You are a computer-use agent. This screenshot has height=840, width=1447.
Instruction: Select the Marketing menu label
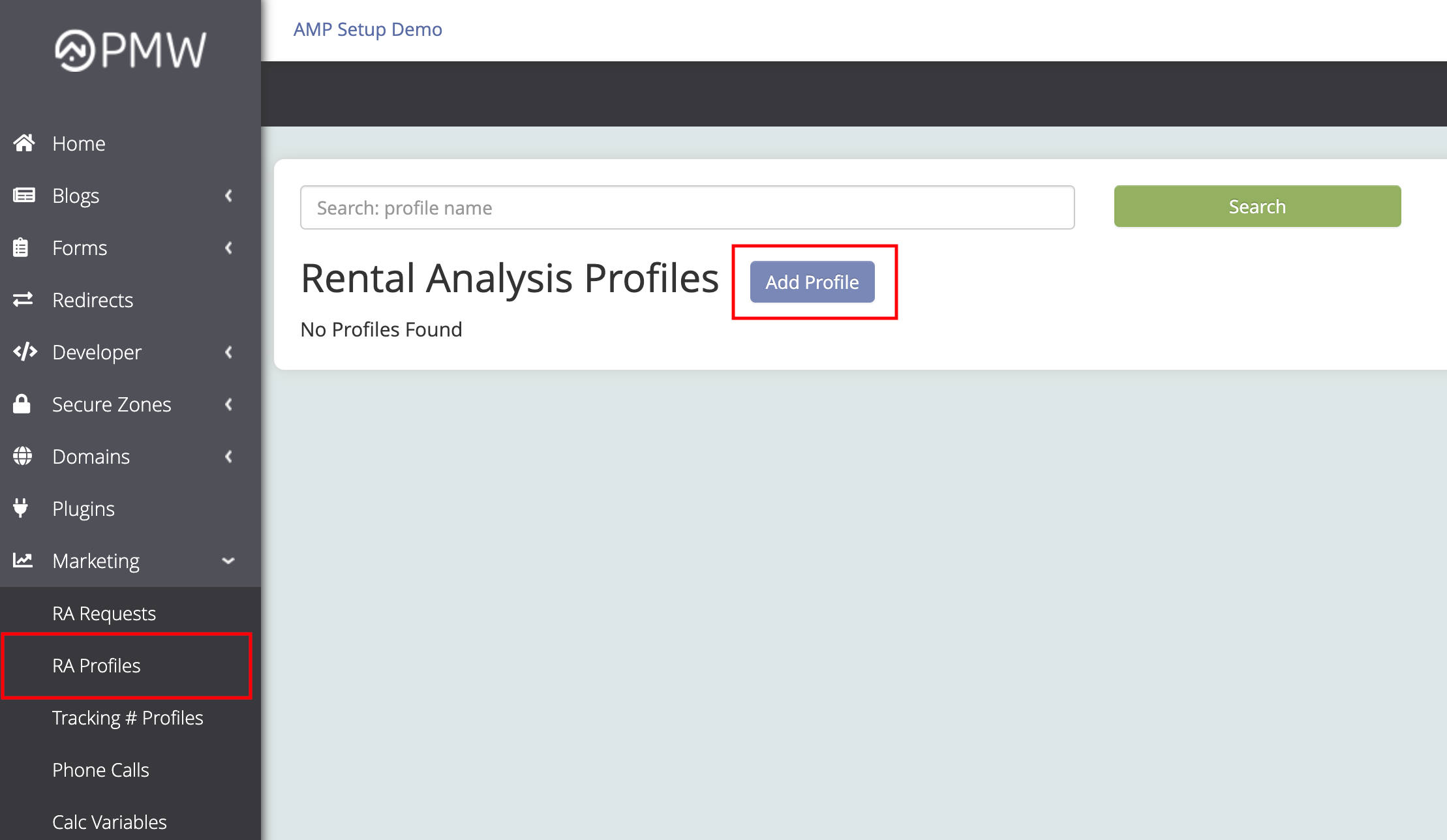click(x=96, y=561)
